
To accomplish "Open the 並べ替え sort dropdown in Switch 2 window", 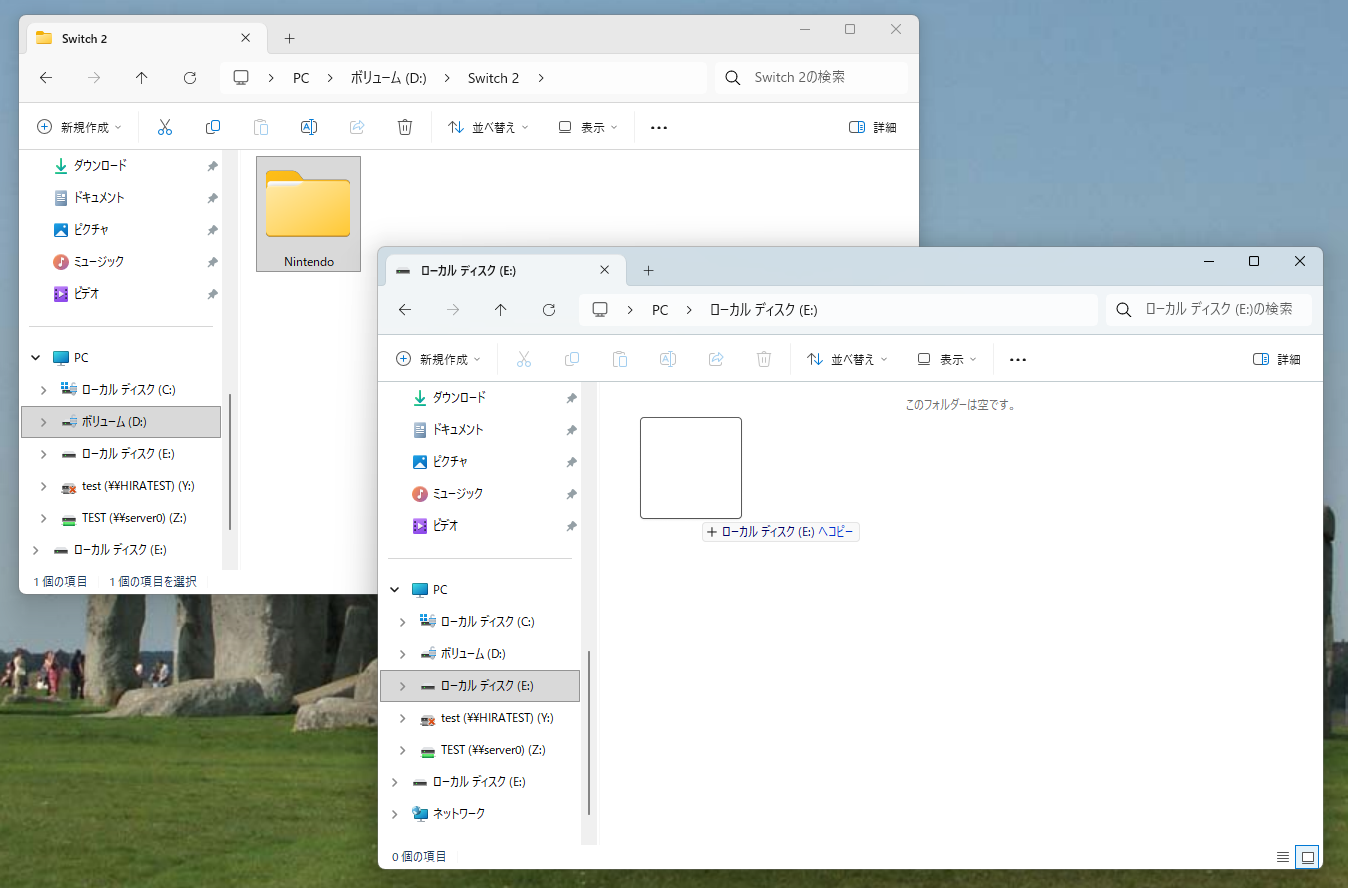I will [488, 127].
